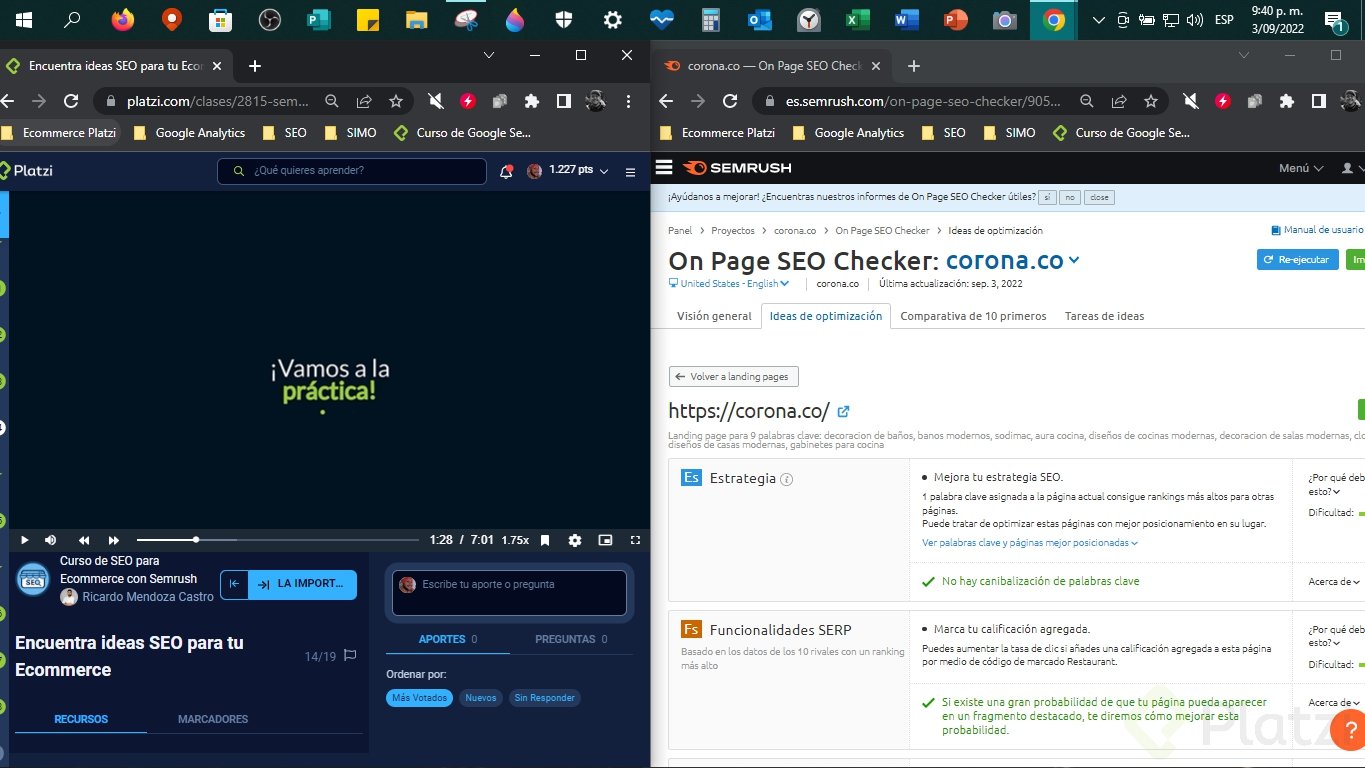Click the info icon beside Estrategia
The width and height of the screenshot is (1365, 768).
point(786,479)
